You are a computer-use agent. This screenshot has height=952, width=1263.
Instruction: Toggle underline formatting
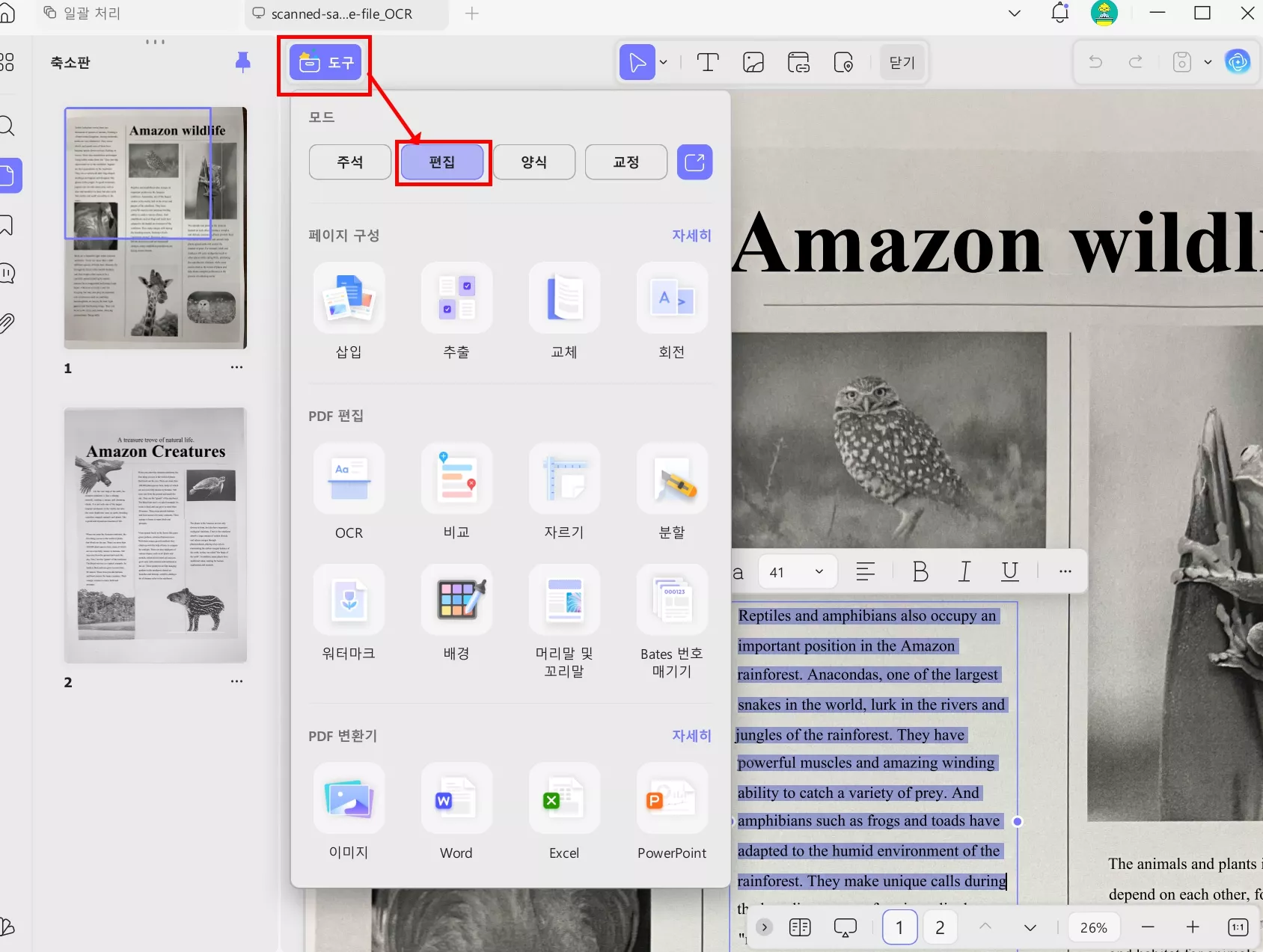1009,571
